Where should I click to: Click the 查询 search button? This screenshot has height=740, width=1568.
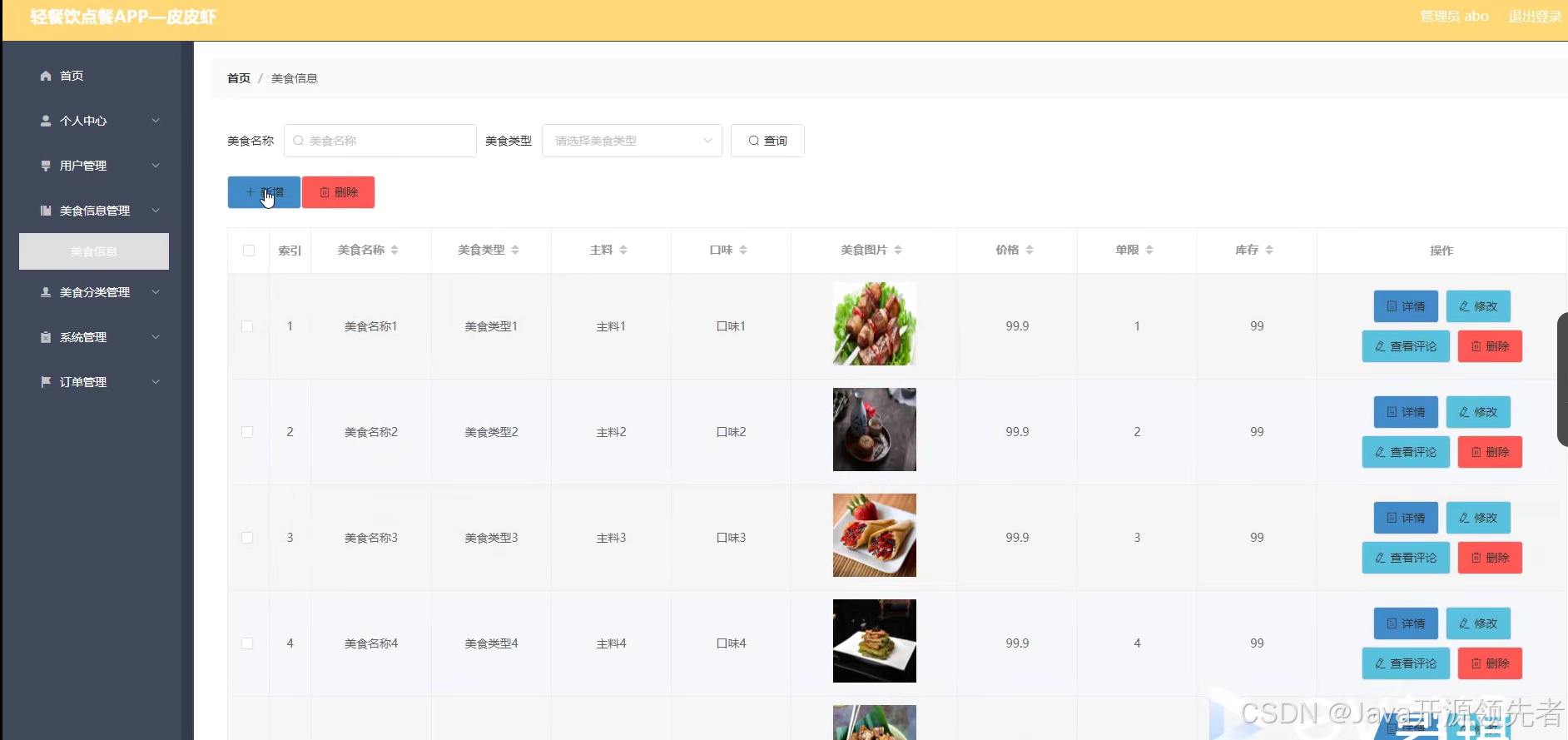767,141
